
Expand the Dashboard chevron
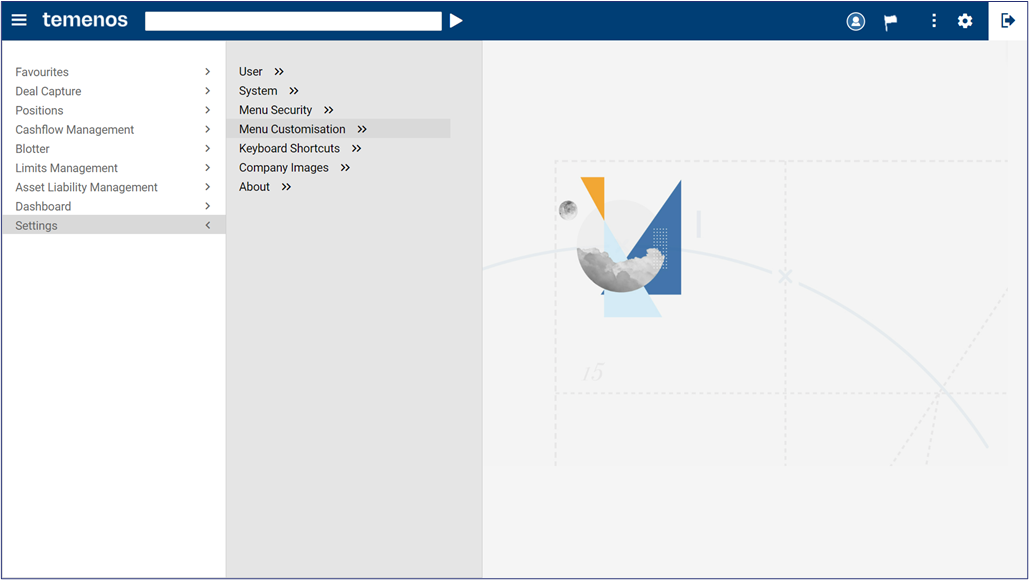click(207, 206)
